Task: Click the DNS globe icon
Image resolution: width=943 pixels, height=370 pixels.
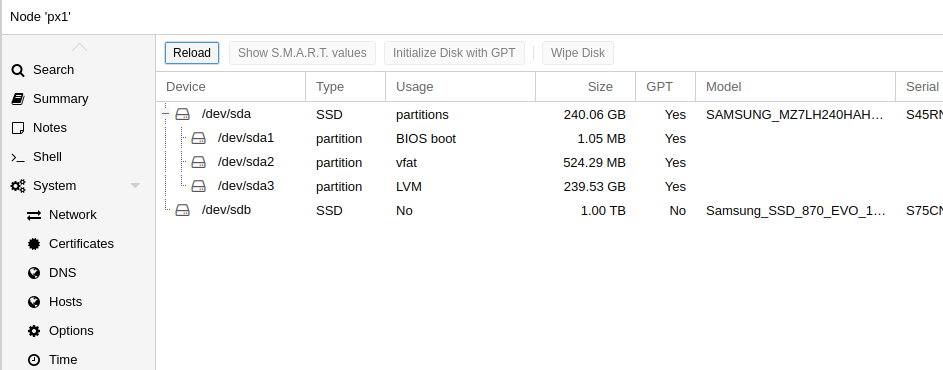Action: pos(34,273)
